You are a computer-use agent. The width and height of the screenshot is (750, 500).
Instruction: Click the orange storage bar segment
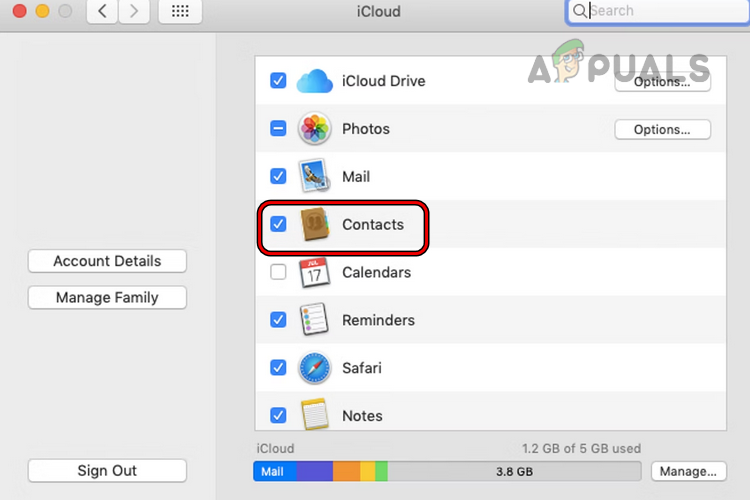pos(346,472)
